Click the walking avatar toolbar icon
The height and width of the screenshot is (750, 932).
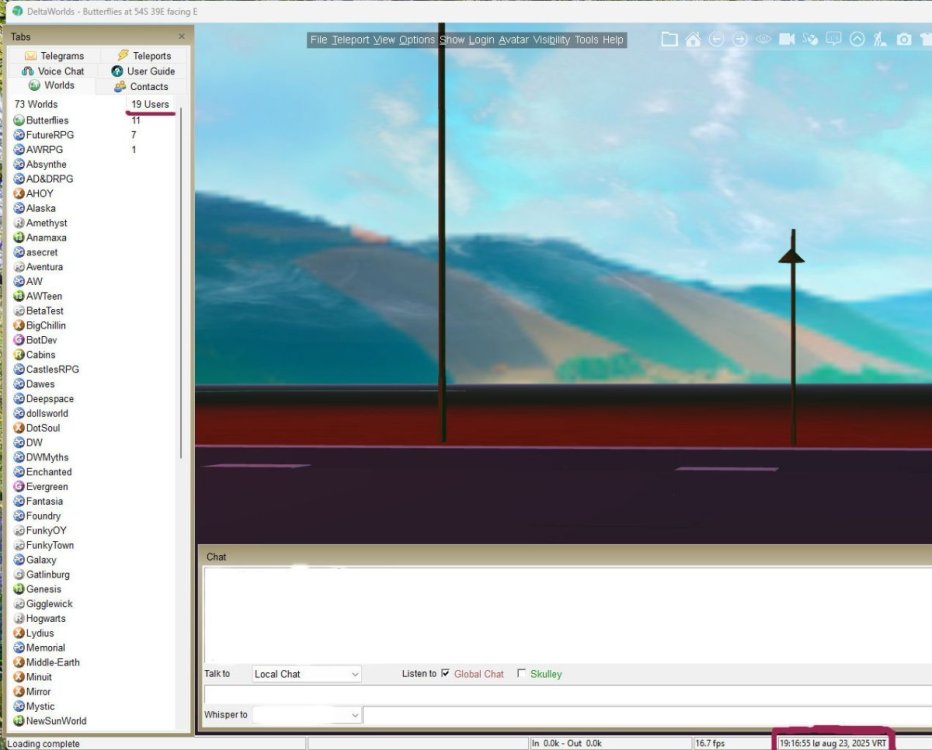coord(880,39)
